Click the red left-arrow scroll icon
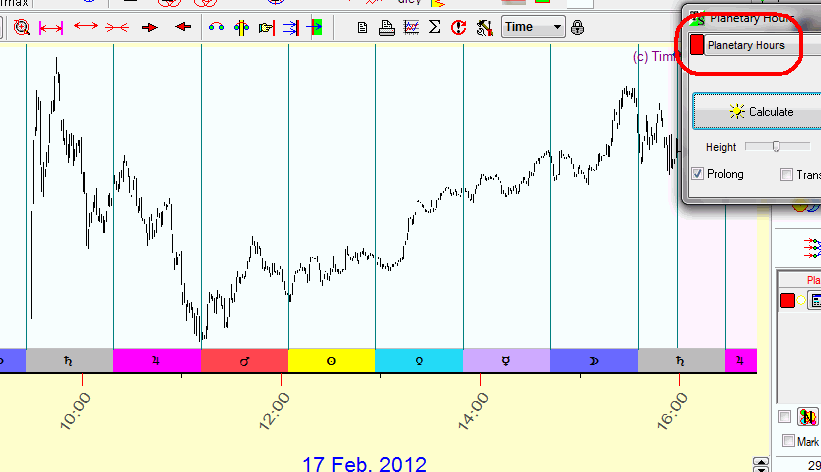Screen dimensions: 821x472 click(182, 27)
